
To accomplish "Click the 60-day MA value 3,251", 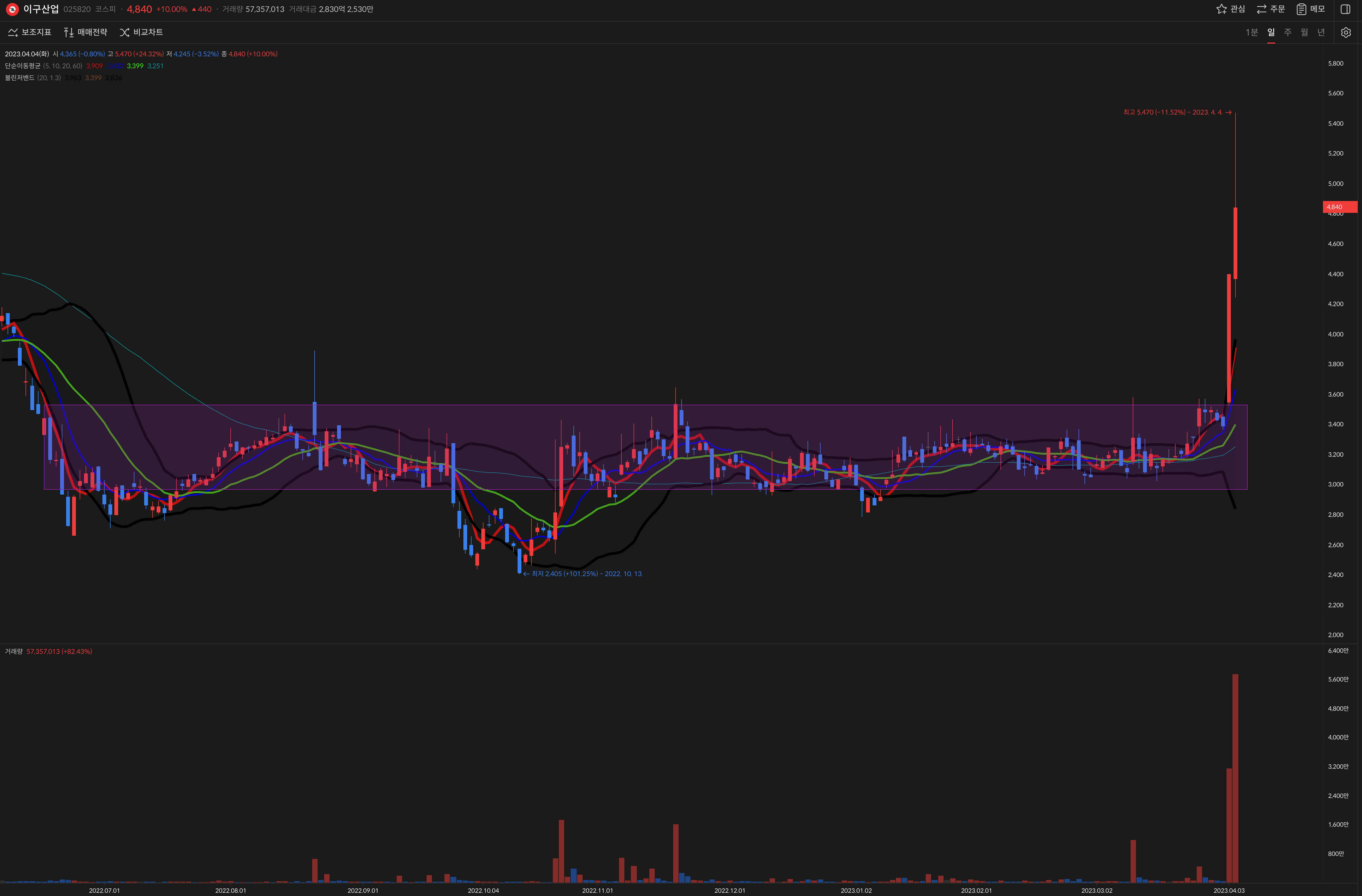I will (x=156, y=66).
